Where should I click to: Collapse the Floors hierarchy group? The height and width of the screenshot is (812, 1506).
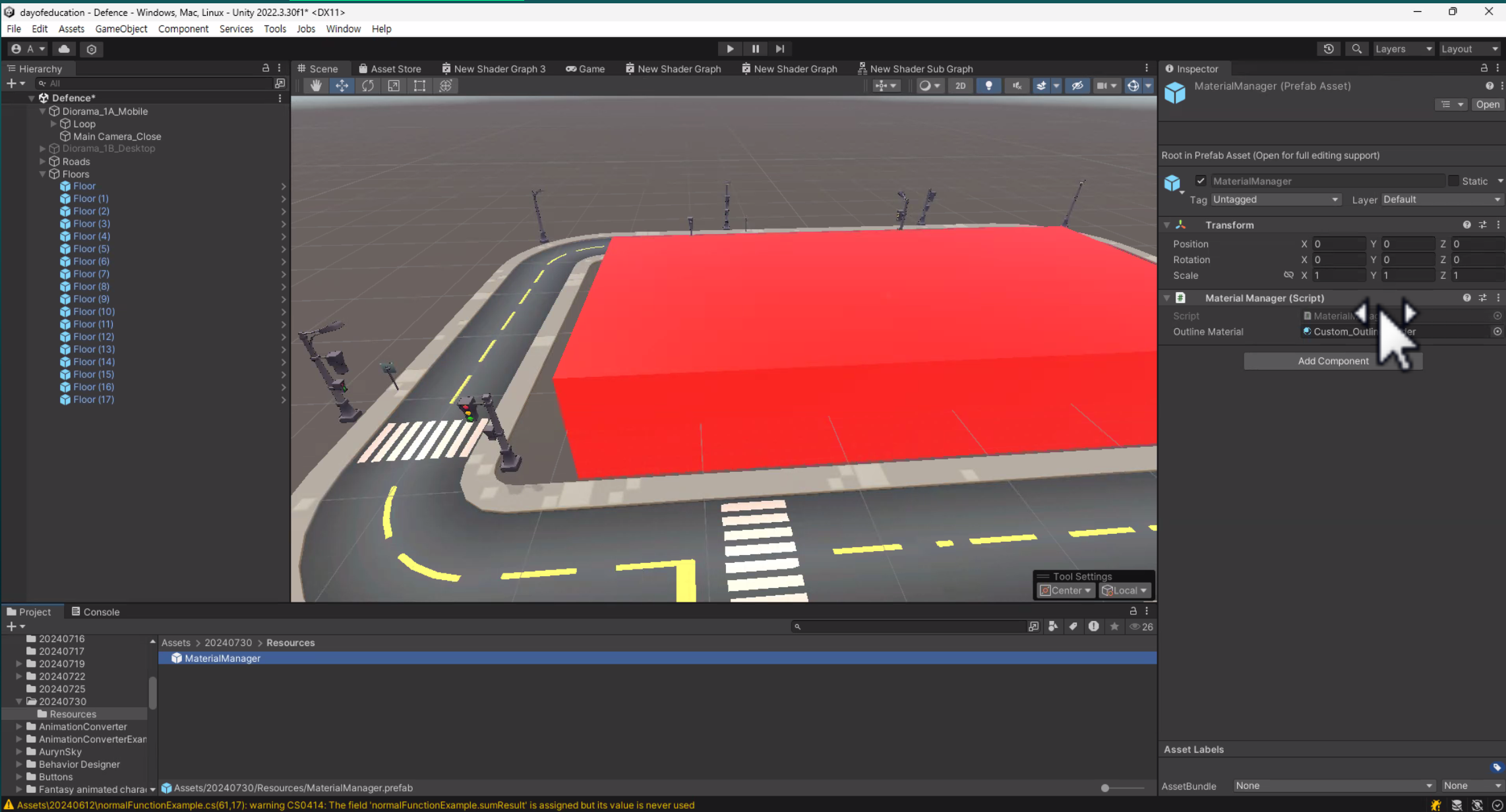43,174
